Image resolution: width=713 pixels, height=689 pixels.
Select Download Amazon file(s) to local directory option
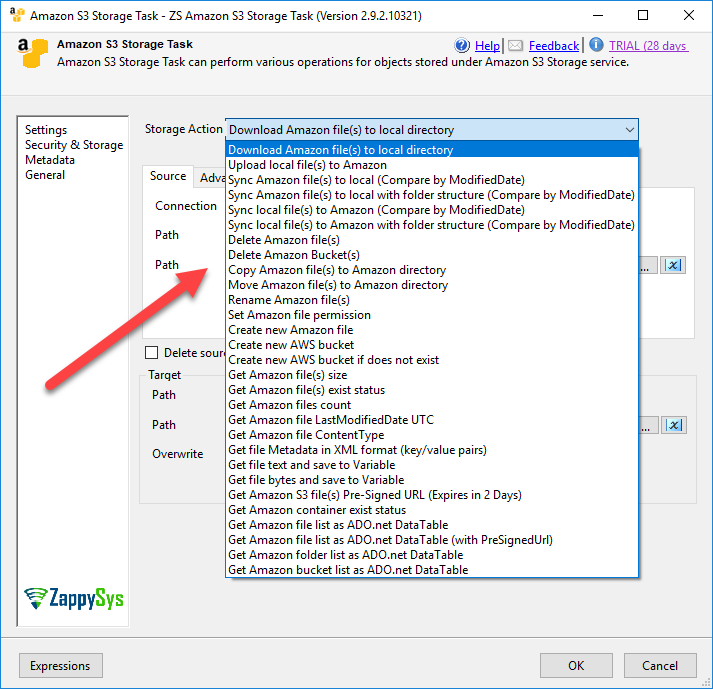click(432, 150)
